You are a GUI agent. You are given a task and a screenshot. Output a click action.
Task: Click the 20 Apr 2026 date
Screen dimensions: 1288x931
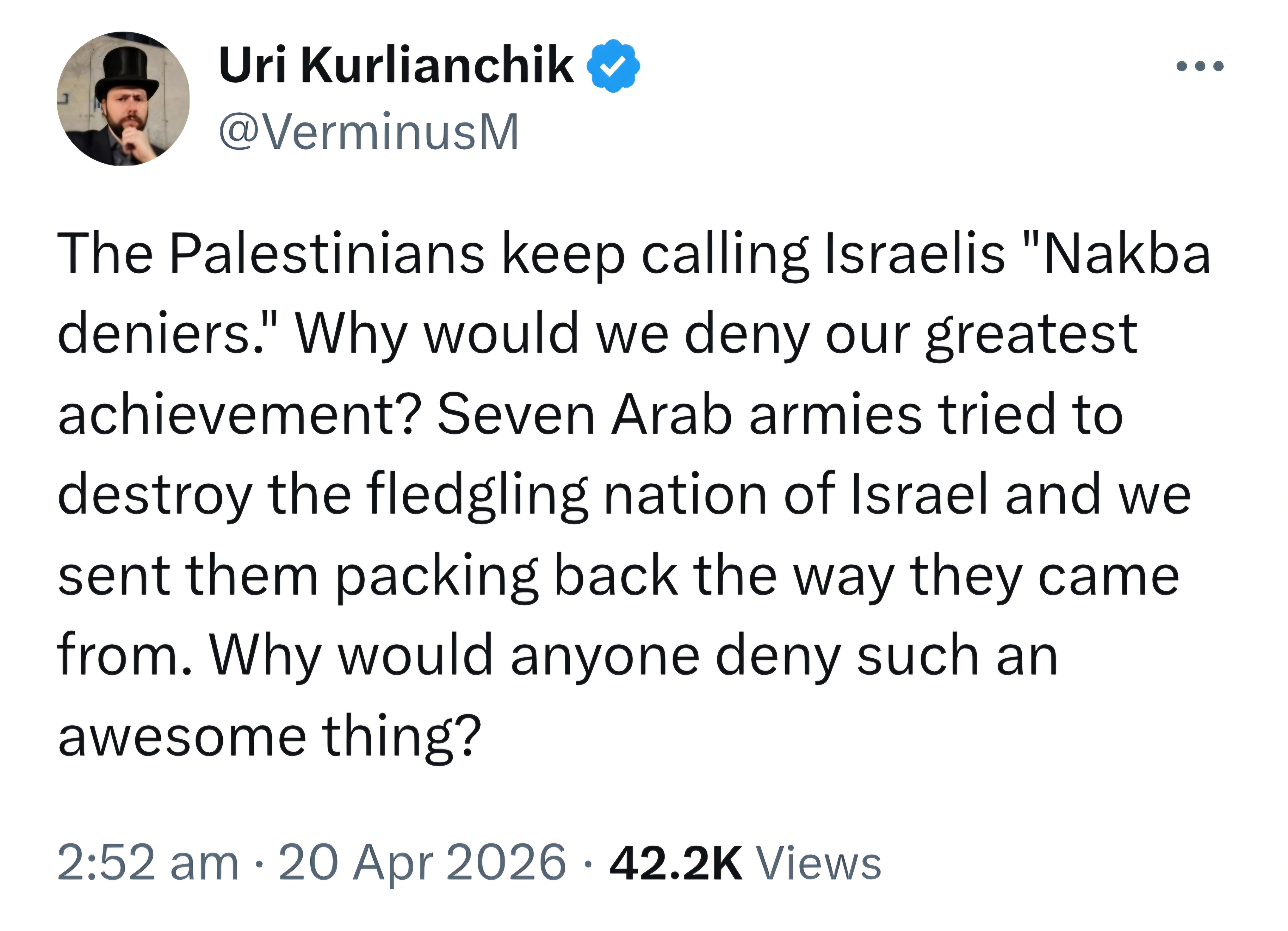422,863
